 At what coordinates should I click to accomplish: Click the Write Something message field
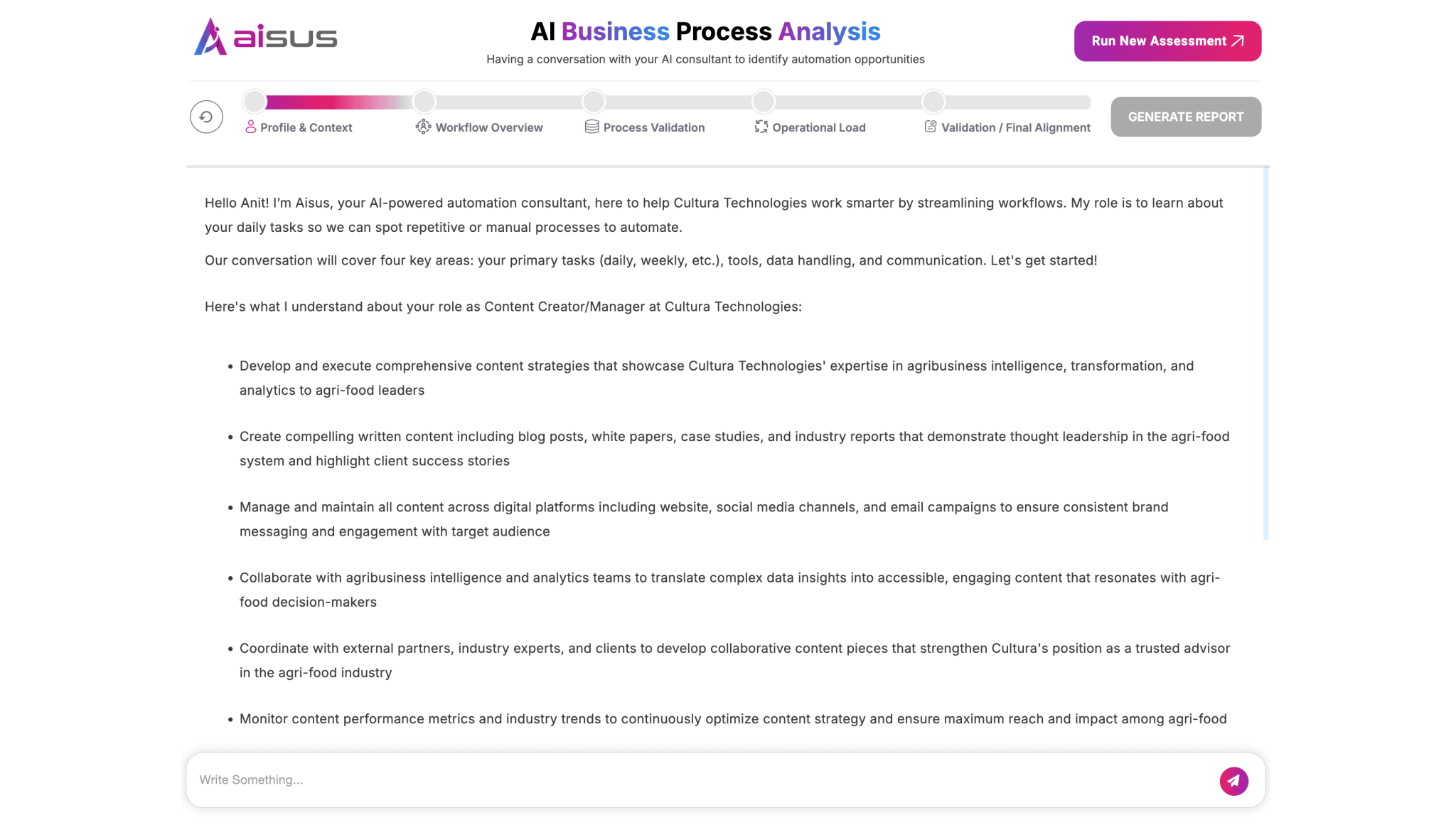pyautogui.click(x=704, y=780)
